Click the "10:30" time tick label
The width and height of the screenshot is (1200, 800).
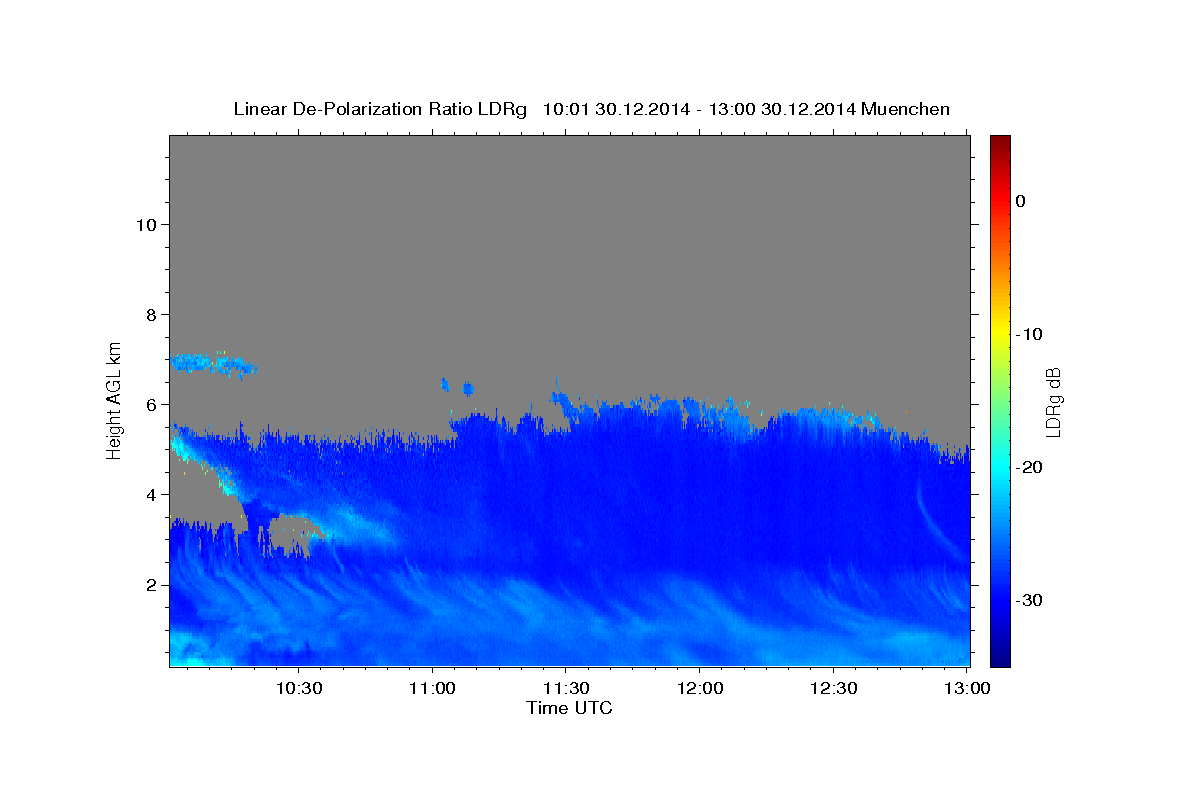299,688
